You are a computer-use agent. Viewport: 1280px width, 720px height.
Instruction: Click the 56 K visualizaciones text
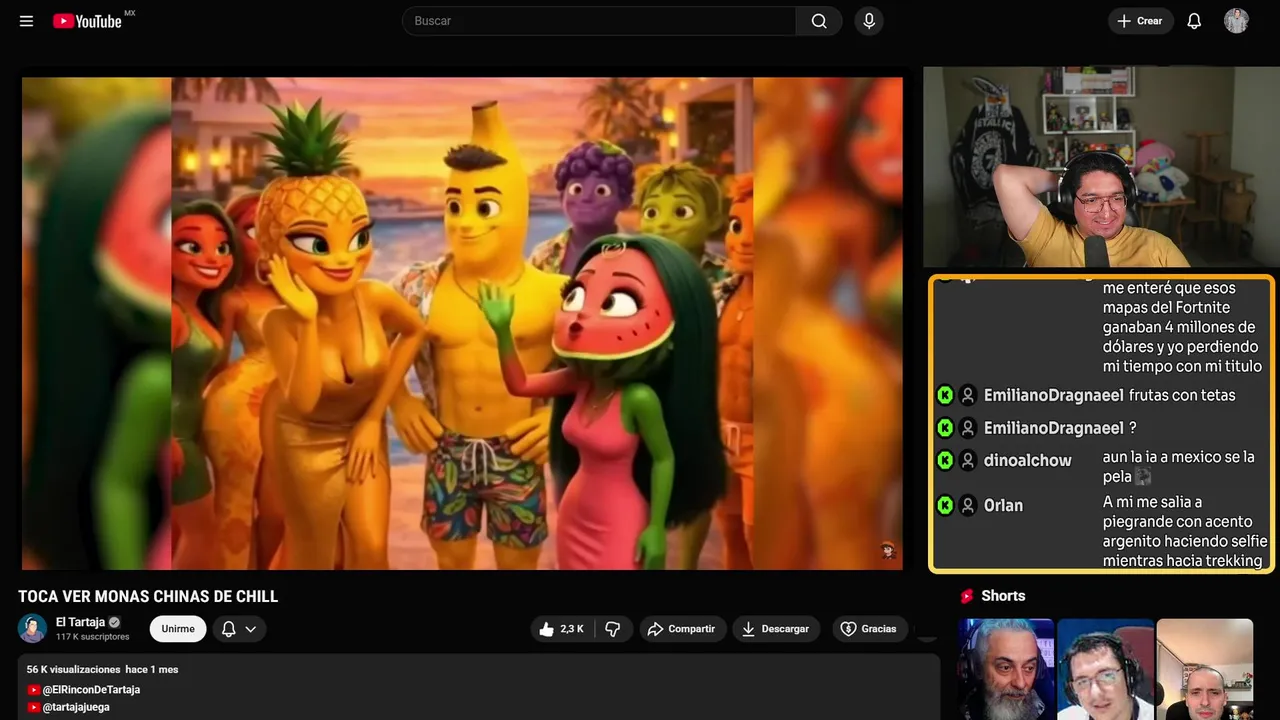tap(73, 669)
